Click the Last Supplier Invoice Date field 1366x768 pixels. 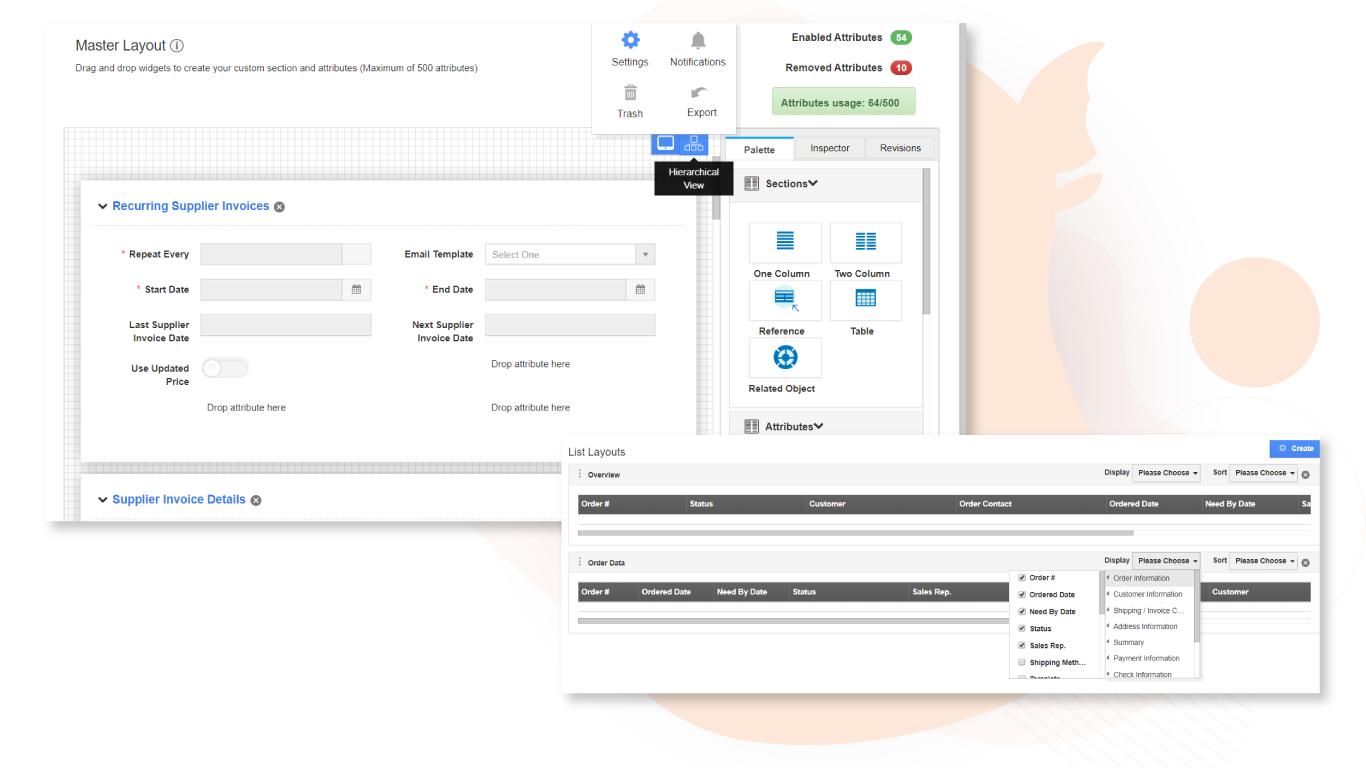coord(286,325)
